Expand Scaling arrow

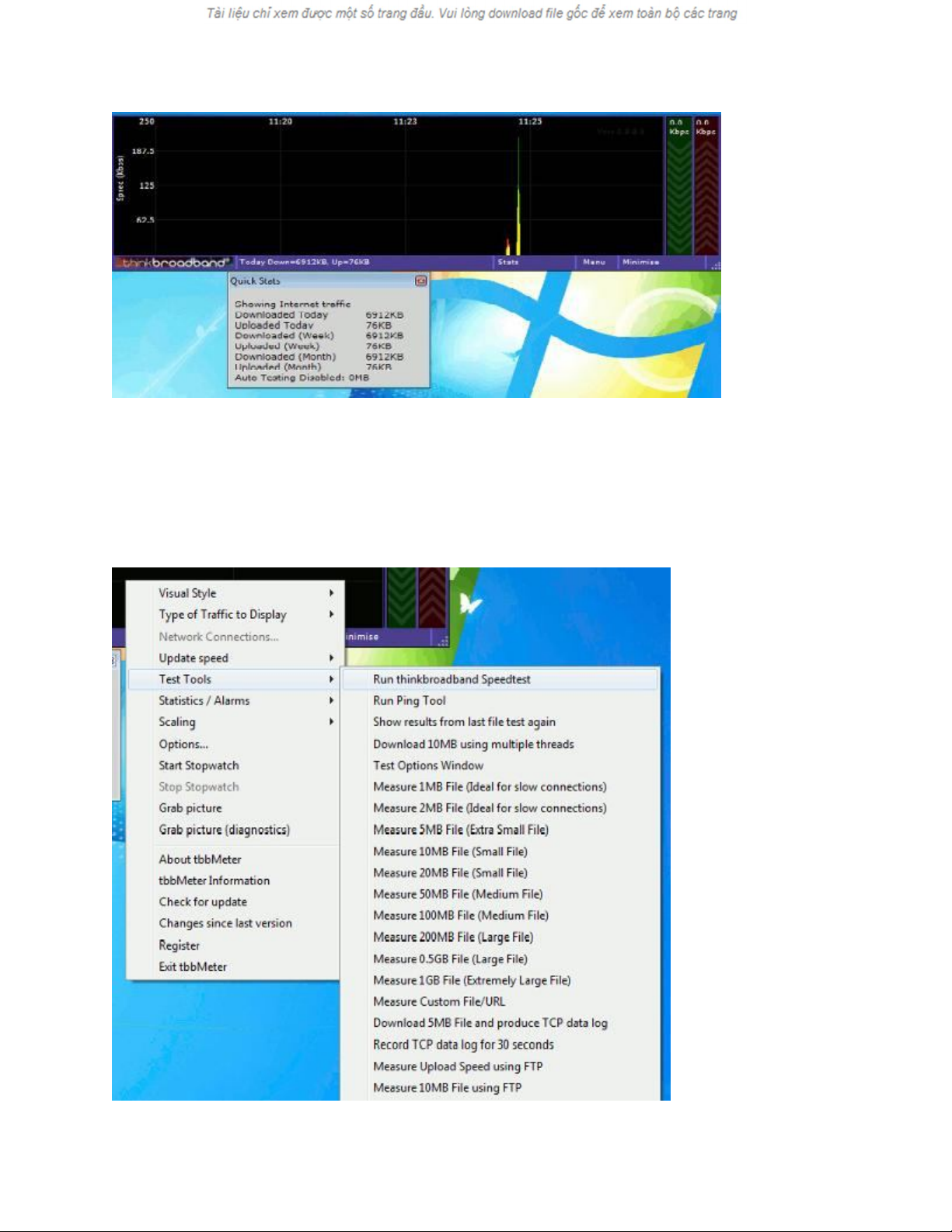tap(332, 722)
